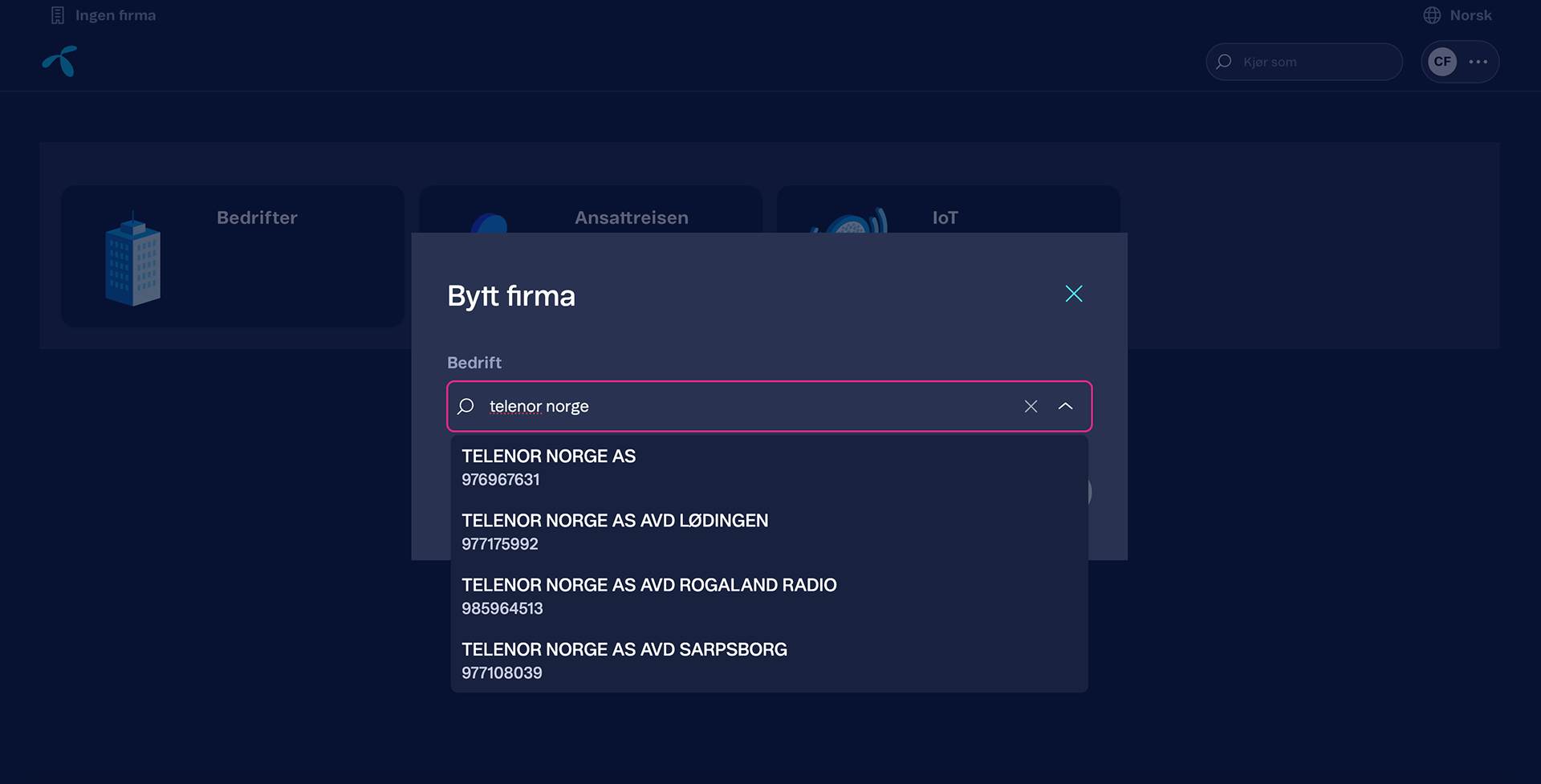Image resolution: width=1541 pixels, height=784 pixels.
Task: Select TELENOR NORGE AS AVD SARPSBORG
Action: (x=769, y=660)
